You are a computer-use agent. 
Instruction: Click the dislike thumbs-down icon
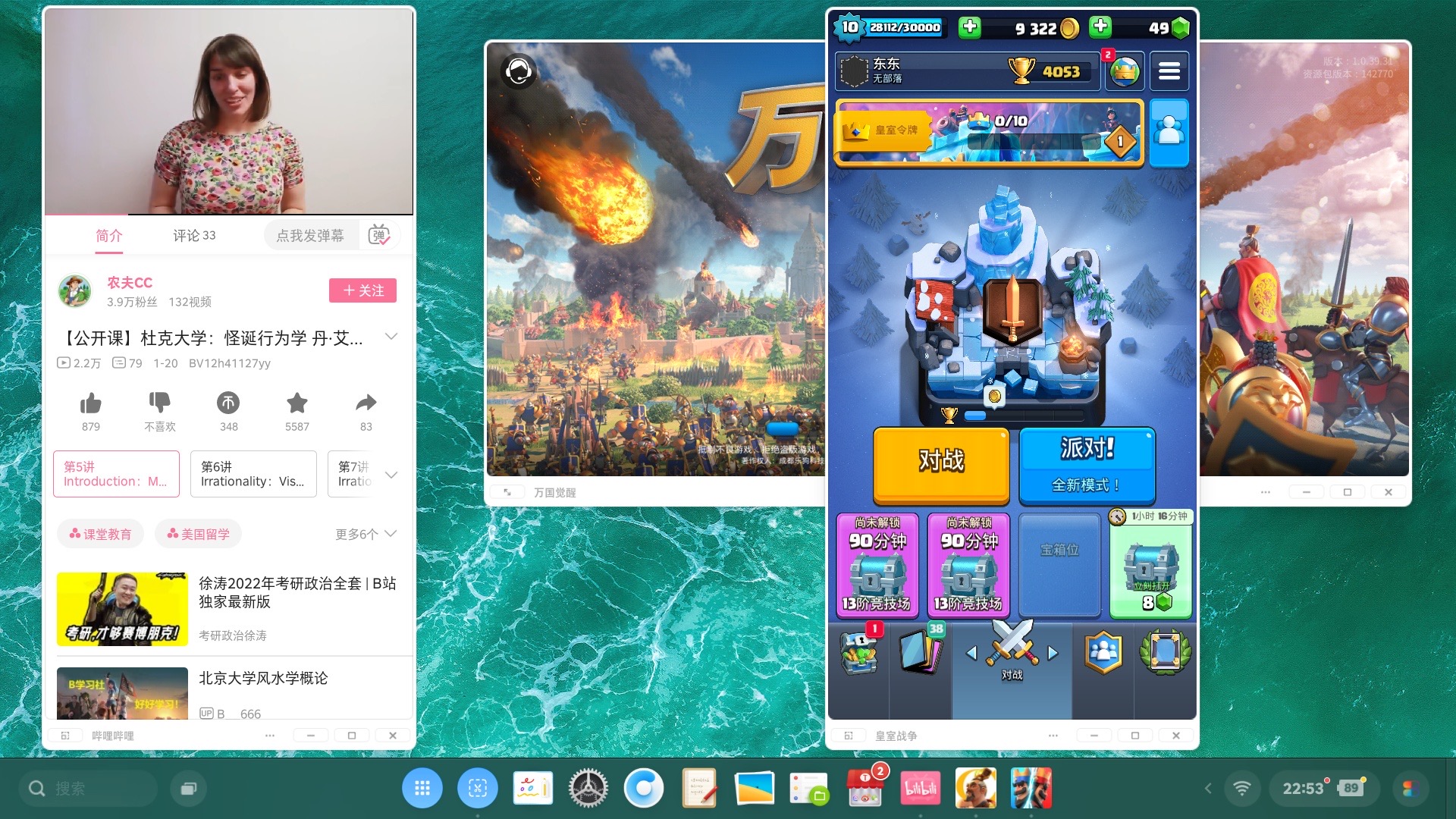(x=159, y=403)
